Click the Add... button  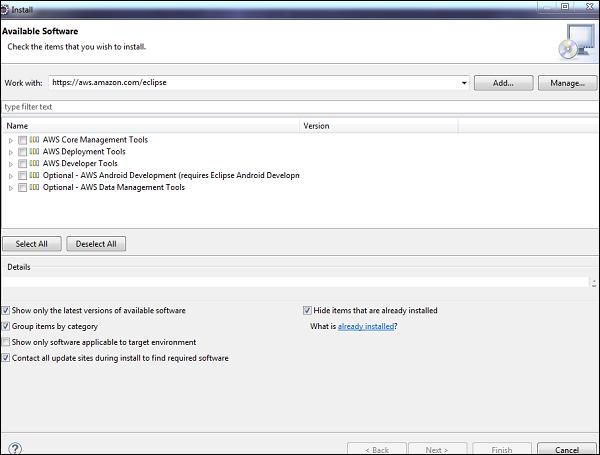[x=503, y=83]
